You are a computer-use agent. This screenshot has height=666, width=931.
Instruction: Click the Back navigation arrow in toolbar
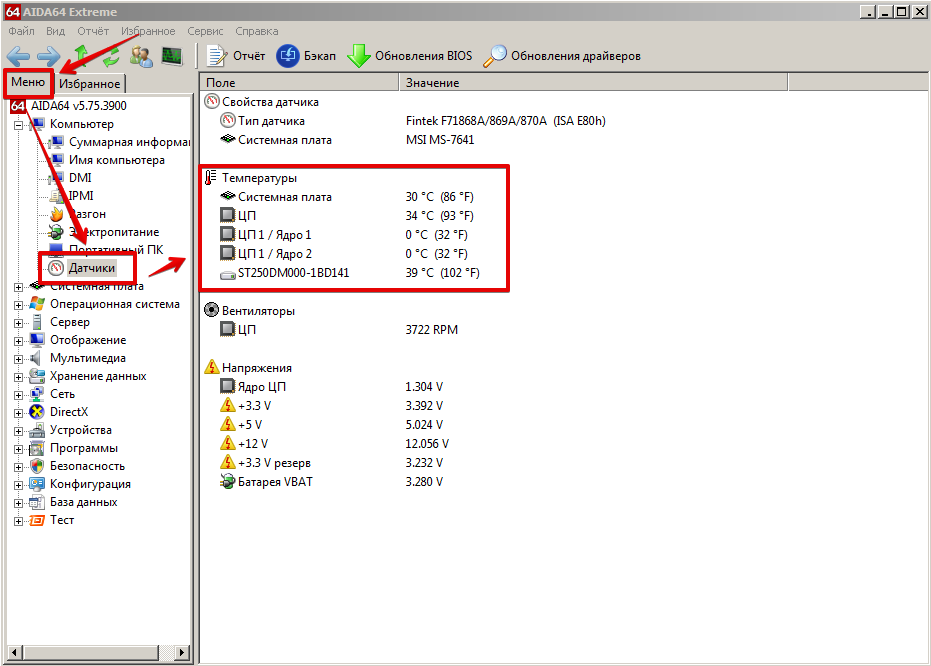(x=18, y=56)
